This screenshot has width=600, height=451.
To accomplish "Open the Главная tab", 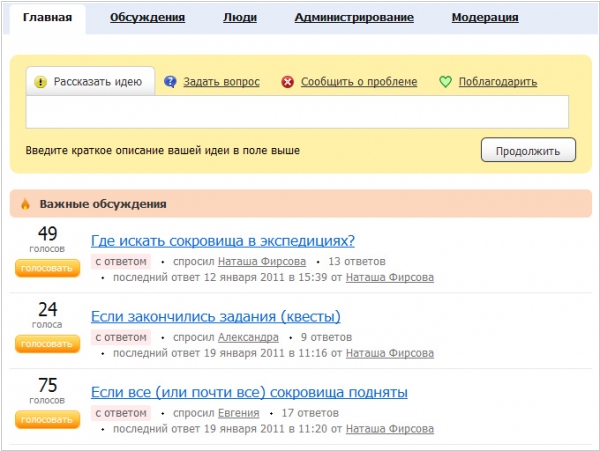I will tap(47, 18).
